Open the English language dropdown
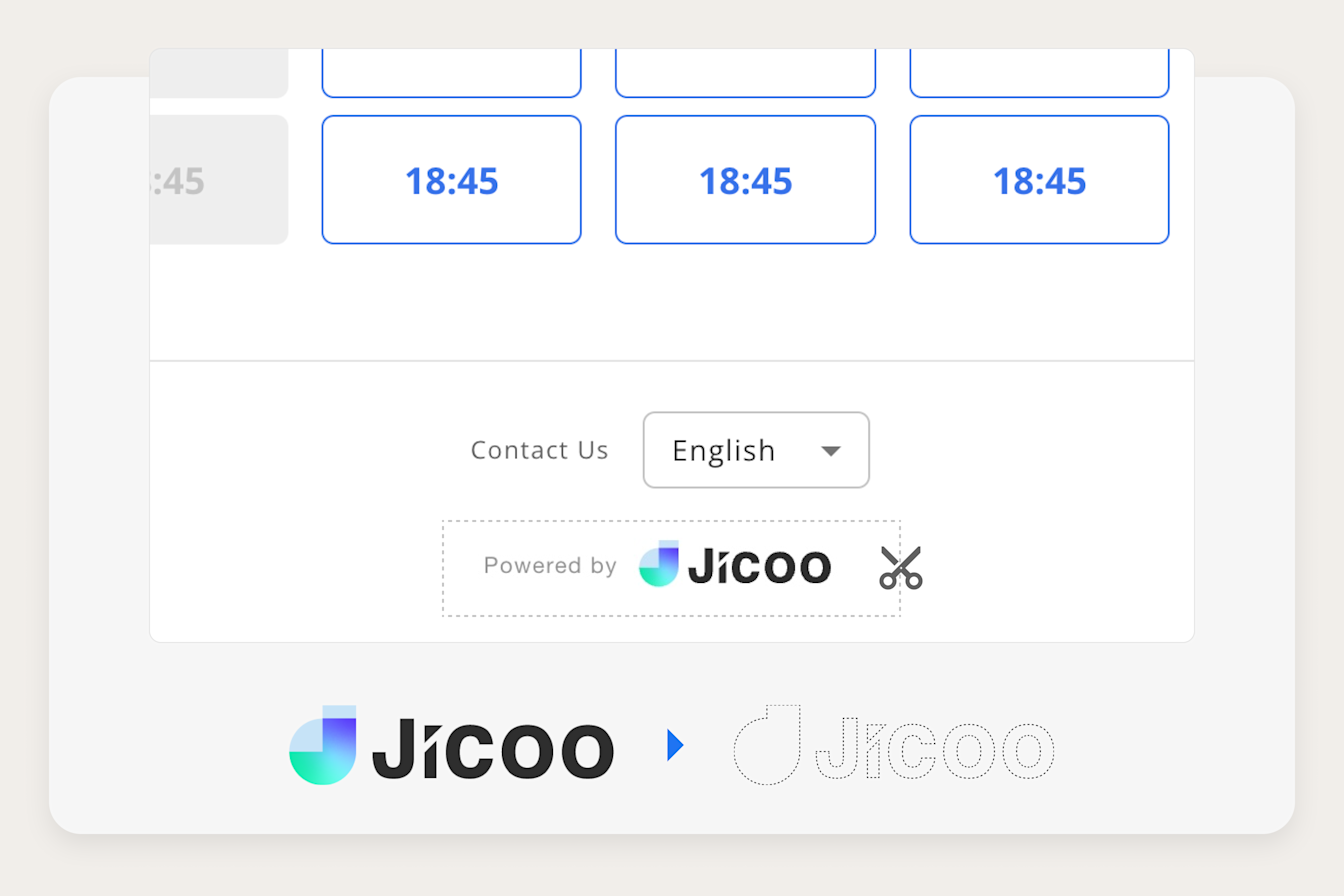The image size is (1344, 896). click(x=756, y=450)
